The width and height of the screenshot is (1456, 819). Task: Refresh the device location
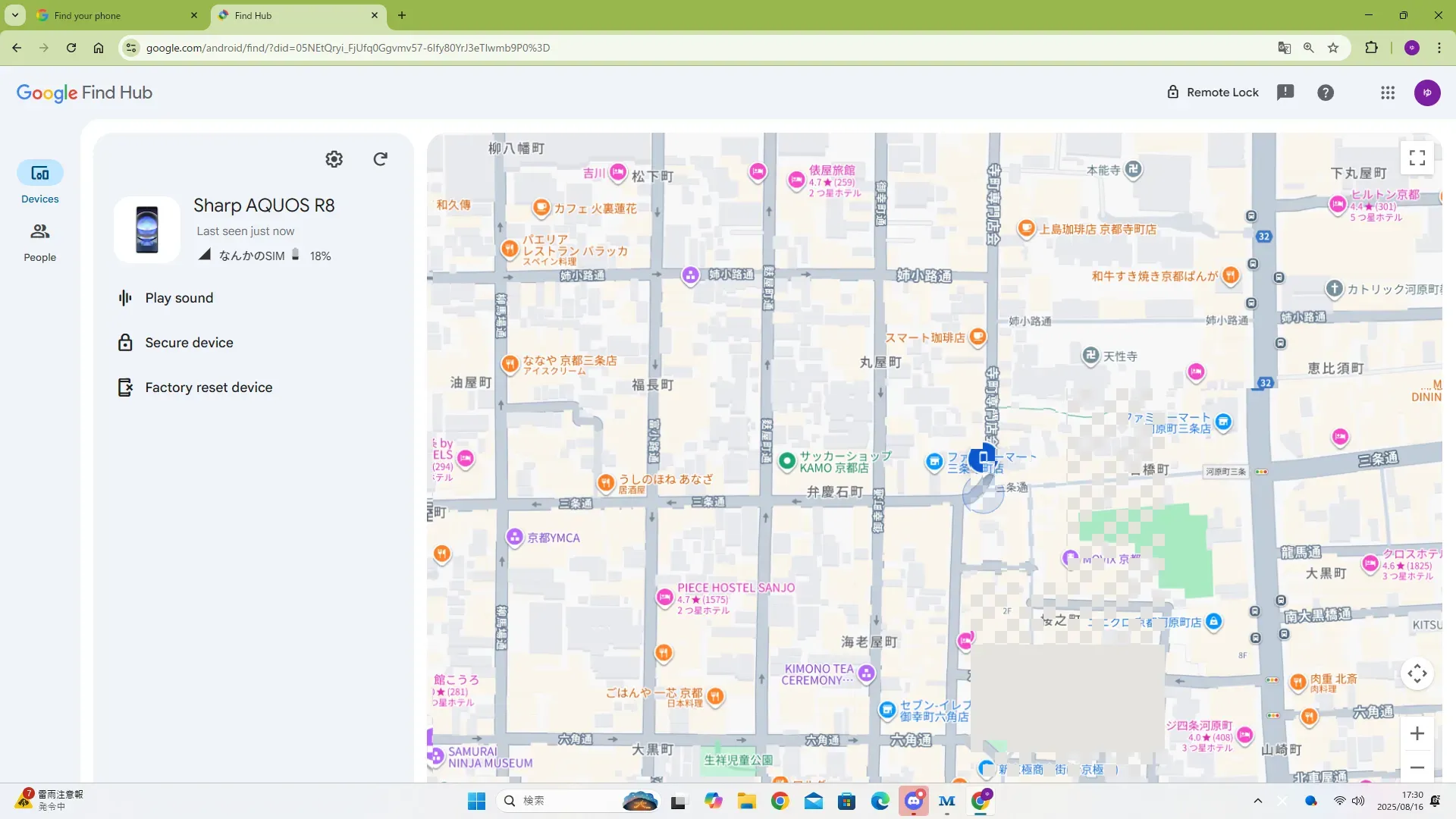point(380,159)
